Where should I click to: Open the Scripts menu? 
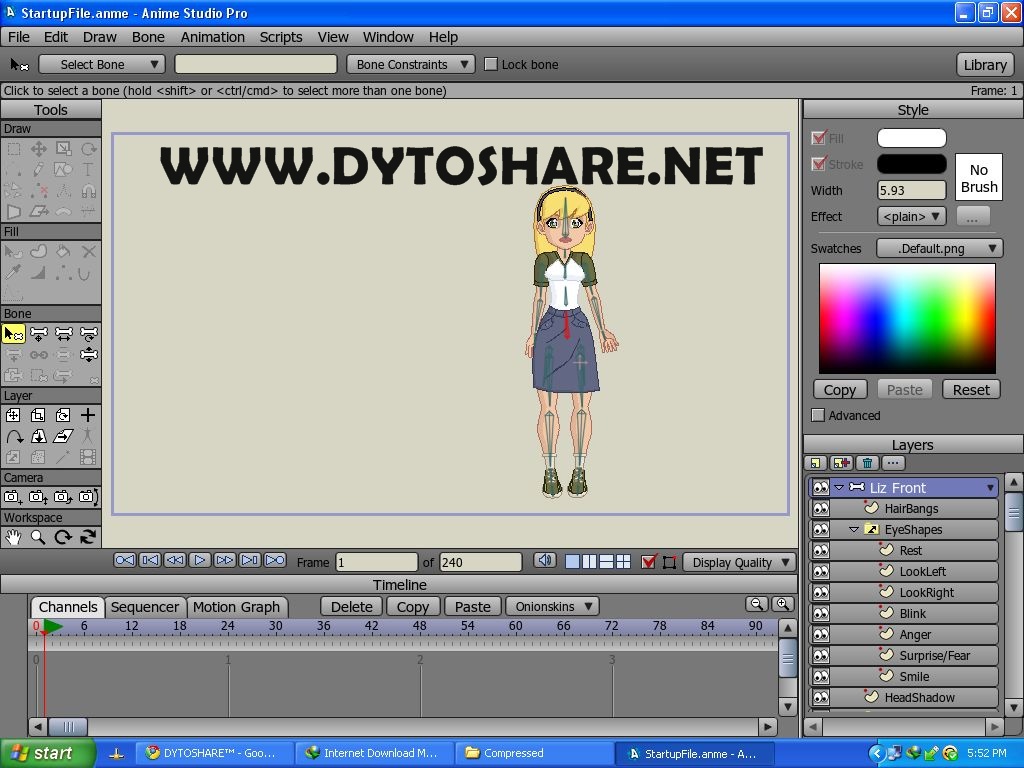tap(281, 37)
